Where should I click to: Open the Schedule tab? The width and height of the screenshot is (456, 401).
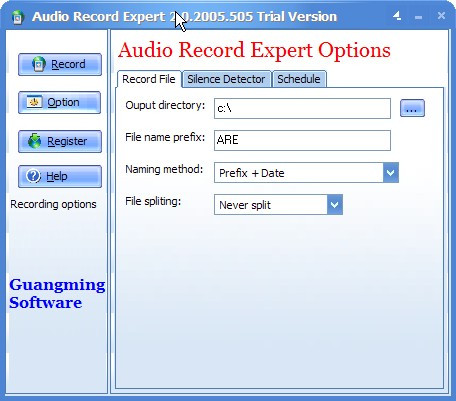(299, 79)
